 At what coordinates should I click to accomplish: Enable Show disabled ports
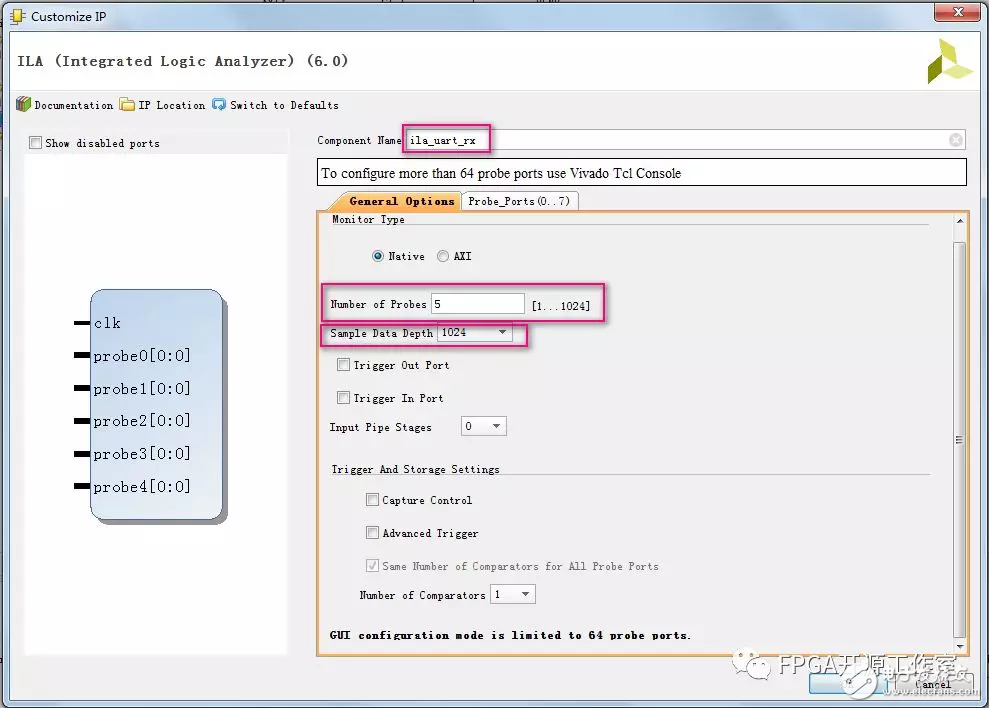[x=35, y=143]
